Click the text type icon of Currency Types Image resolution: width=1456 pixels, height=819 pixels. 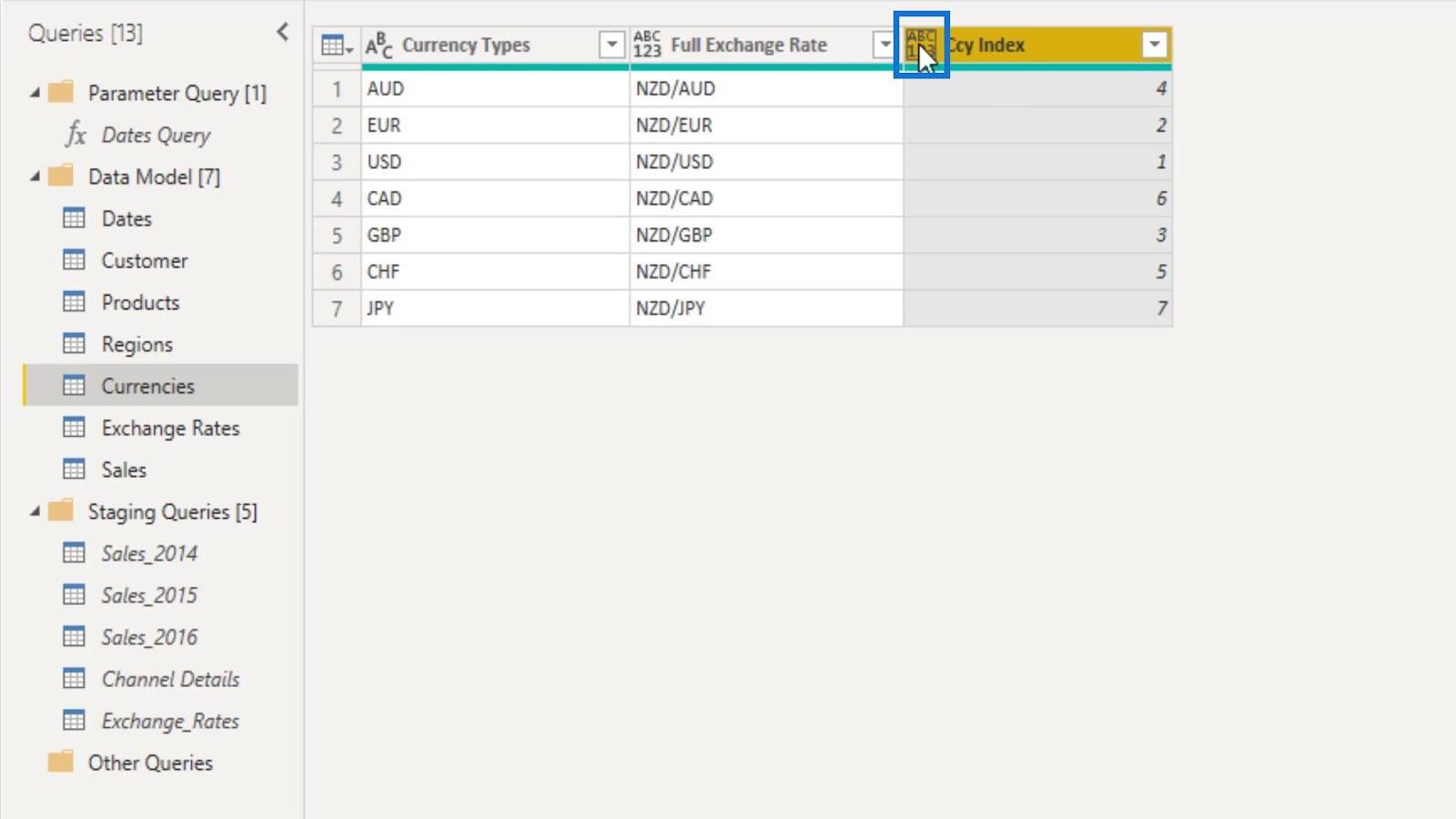(x=379, y=45)
